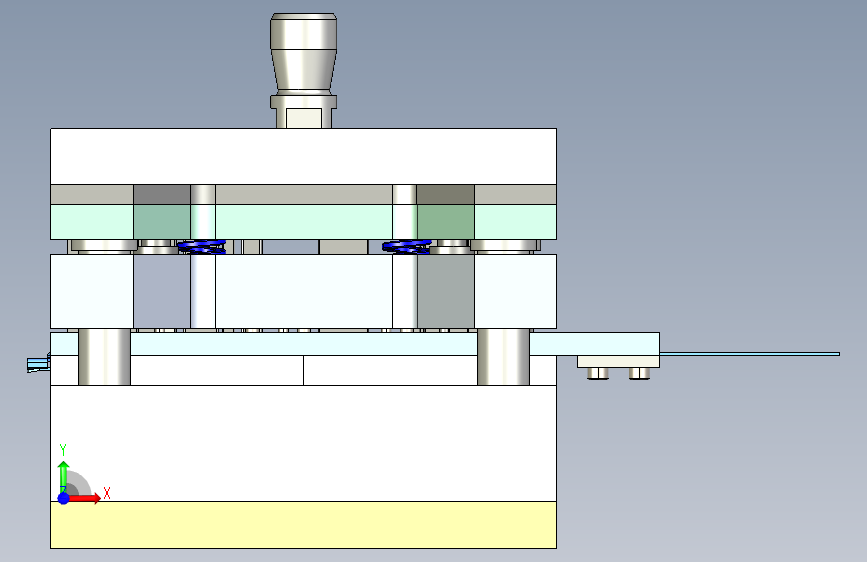Screen dimensions: 867x562
Task: Select the small blue connector on left side
Action: (x=38, y=364)
